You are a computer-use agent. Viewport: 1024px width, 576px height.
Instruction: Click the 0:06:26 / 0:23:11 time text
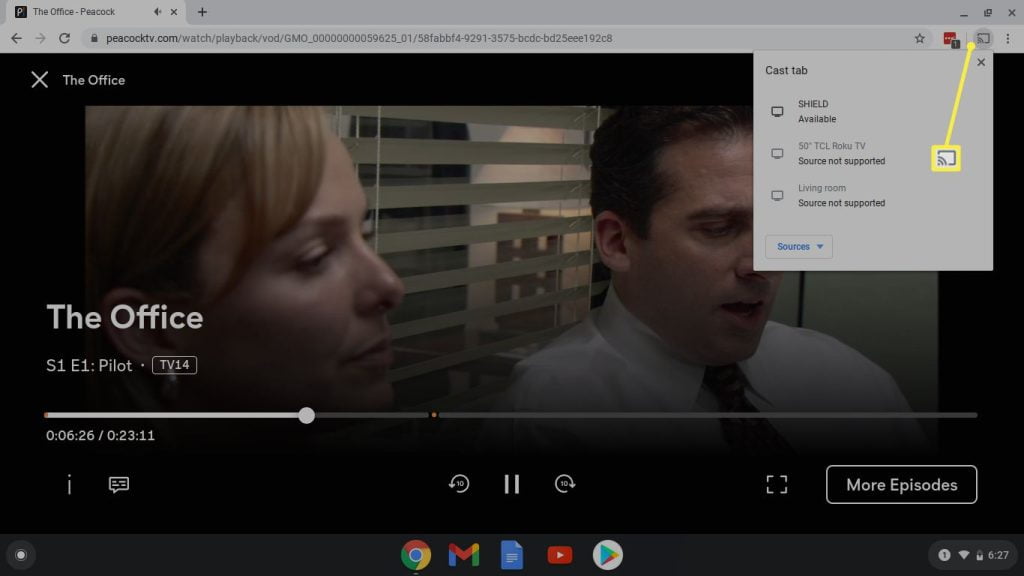click(100, 436)
